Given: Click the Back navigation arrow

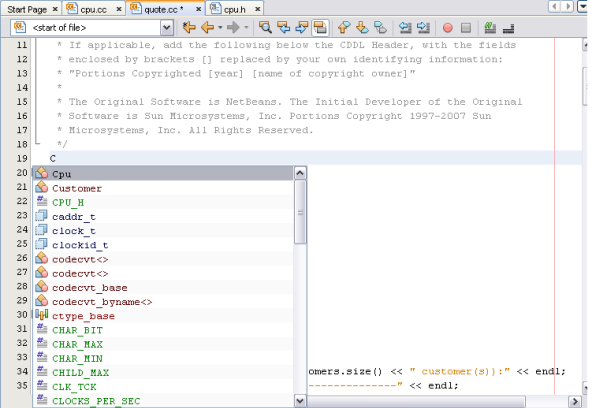Looking at the screenshot, I should click(208, 28).
